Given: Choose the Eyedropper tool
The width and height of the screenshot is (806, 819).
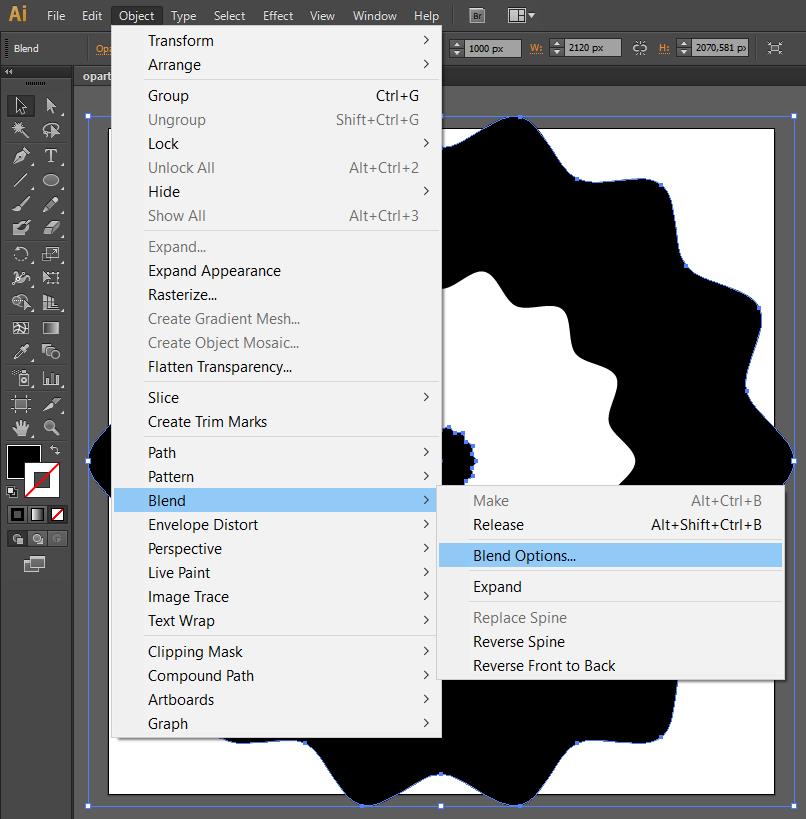Looking at the screenshot, I should pyautogui.click(x=20, y=352).
